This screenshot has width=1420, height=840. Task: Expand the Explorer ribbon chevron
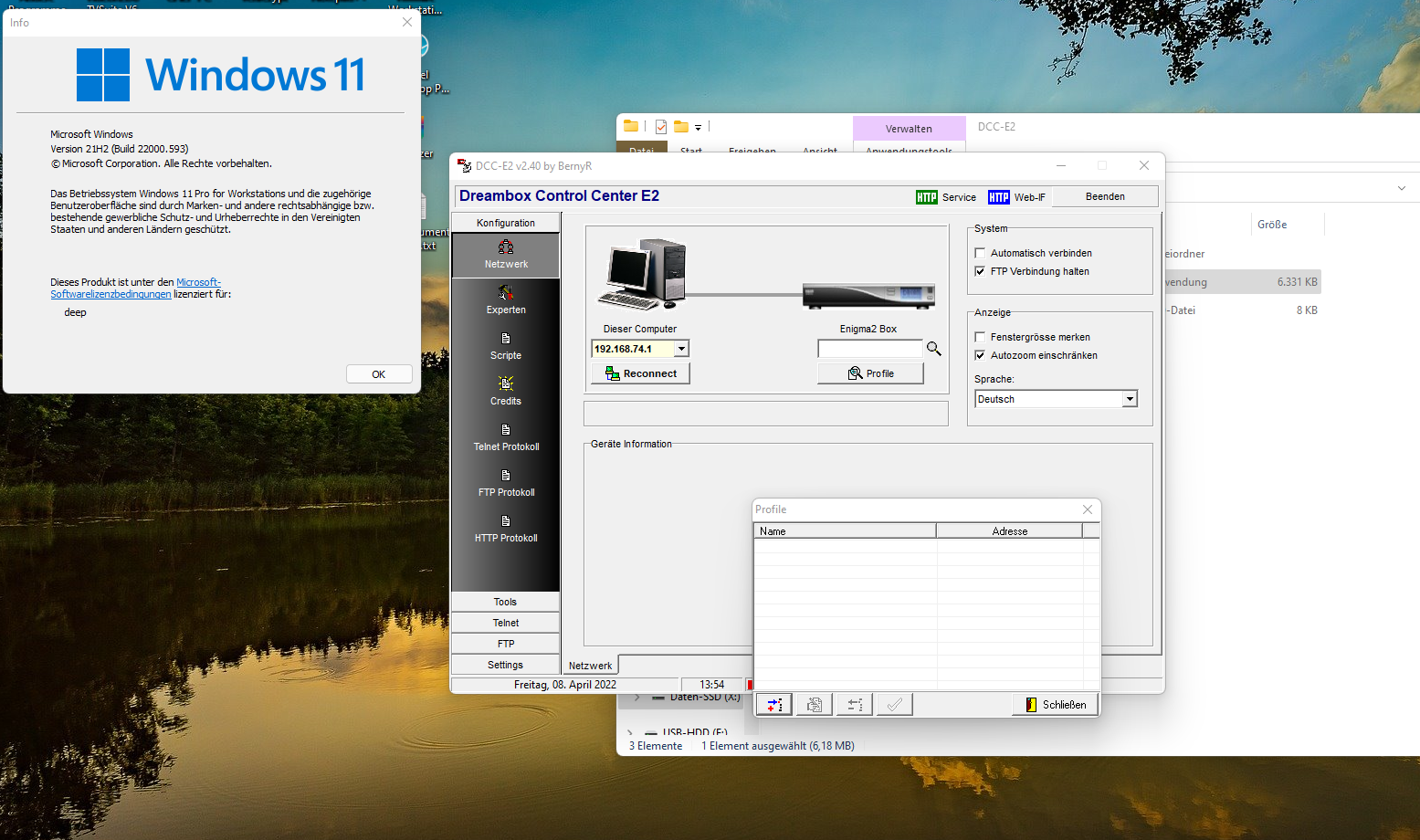[1401, 188]
